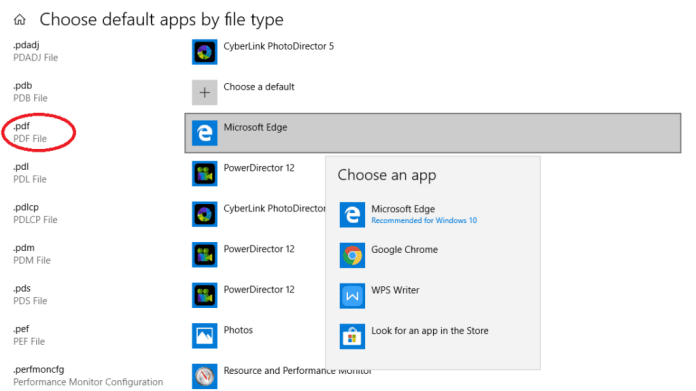Pick WPS Writer icon in Choose an app
696x391 pixels.
point(352,296)
